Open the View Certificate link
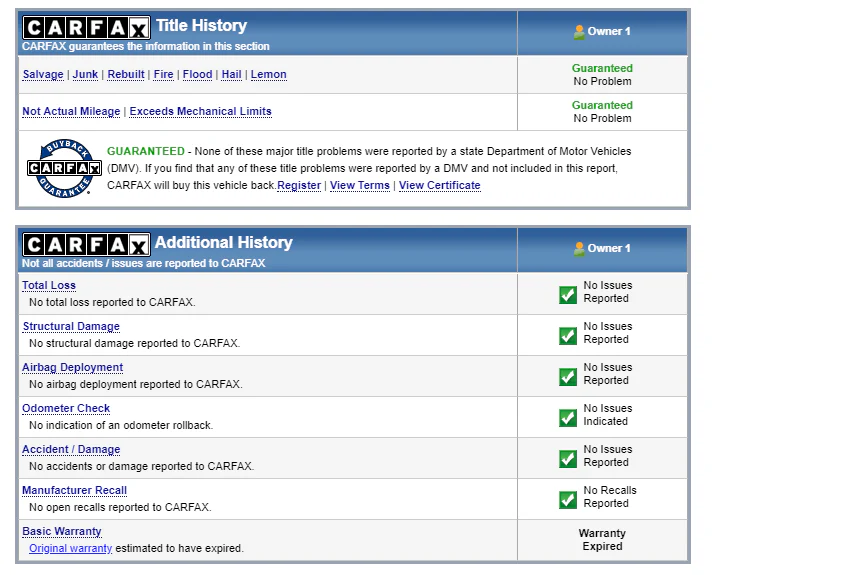 (439, 185)
